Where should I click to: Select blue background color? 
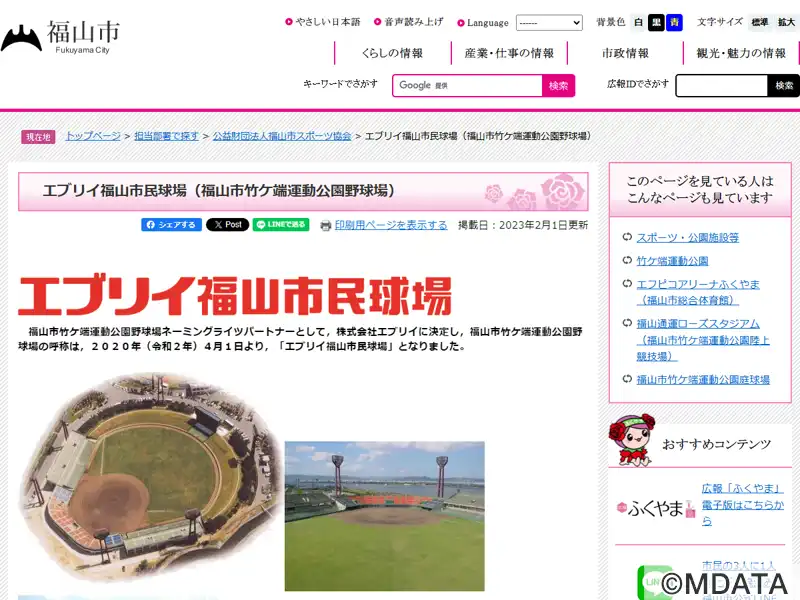674,22
